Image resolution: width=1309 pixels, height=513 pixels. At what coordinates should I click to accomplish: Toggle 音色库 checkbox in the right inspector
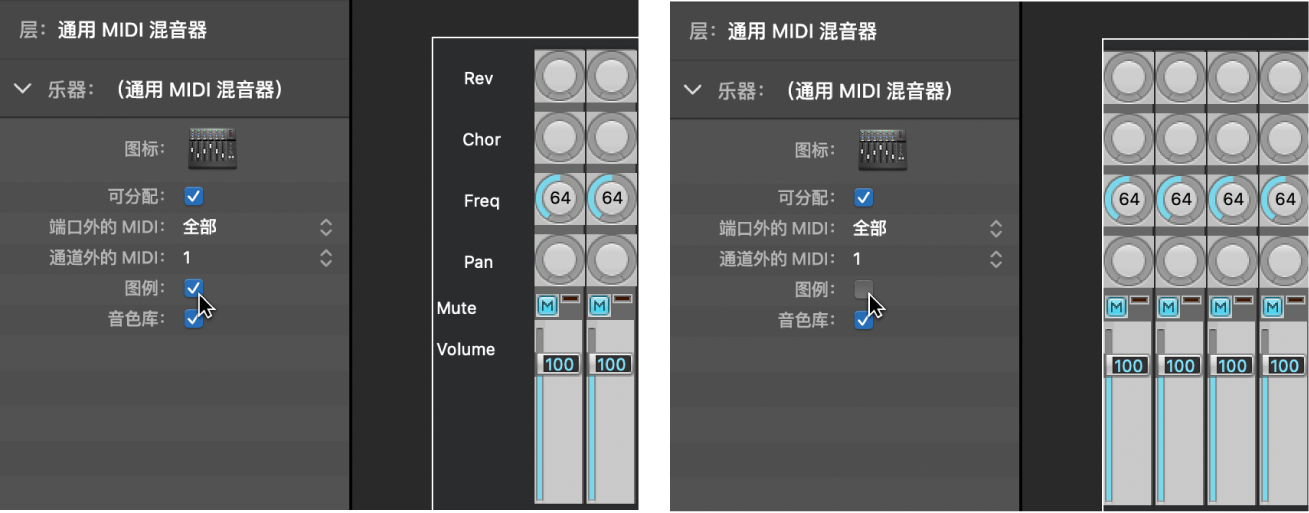864,321
